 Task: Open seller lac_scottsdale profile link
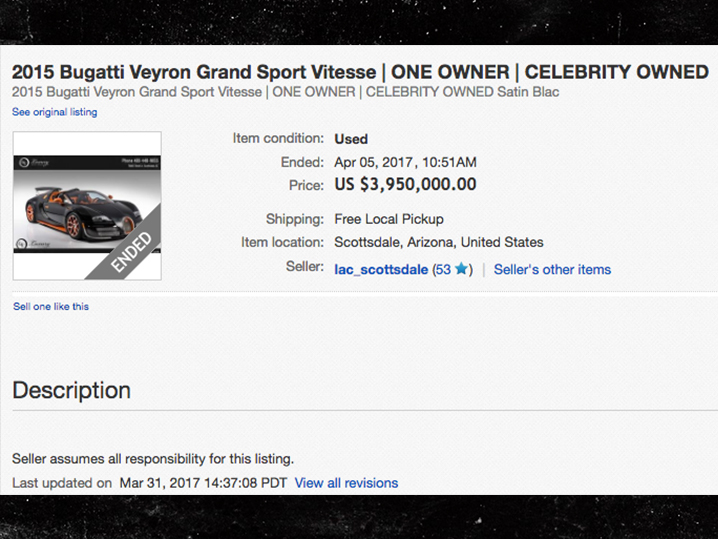coord(381,269)
